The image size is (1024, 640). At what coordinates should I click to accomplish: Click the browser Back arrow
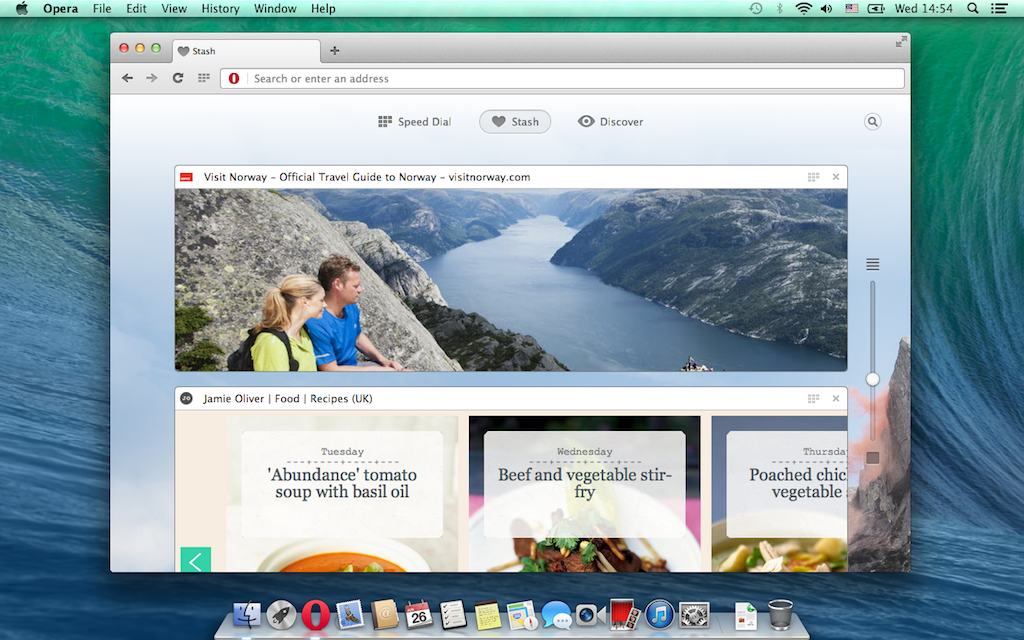pyautogui.click(x=127, y=78)
